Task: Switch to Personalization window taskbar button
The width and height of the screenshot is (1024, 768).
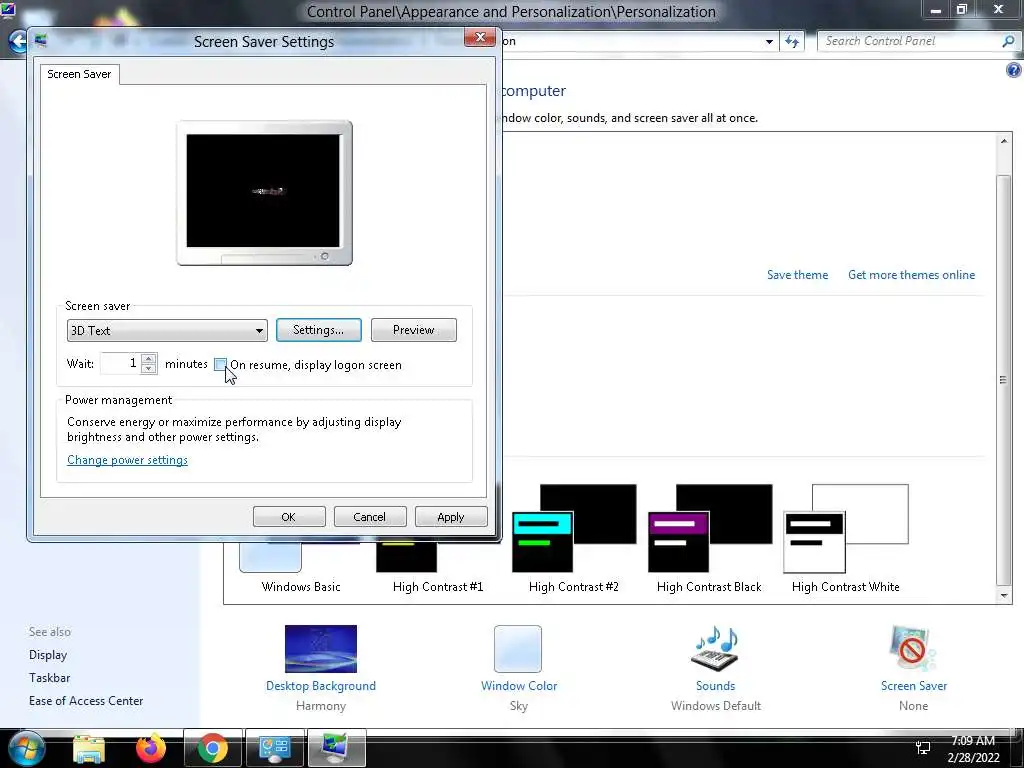Action: [336, 748]
